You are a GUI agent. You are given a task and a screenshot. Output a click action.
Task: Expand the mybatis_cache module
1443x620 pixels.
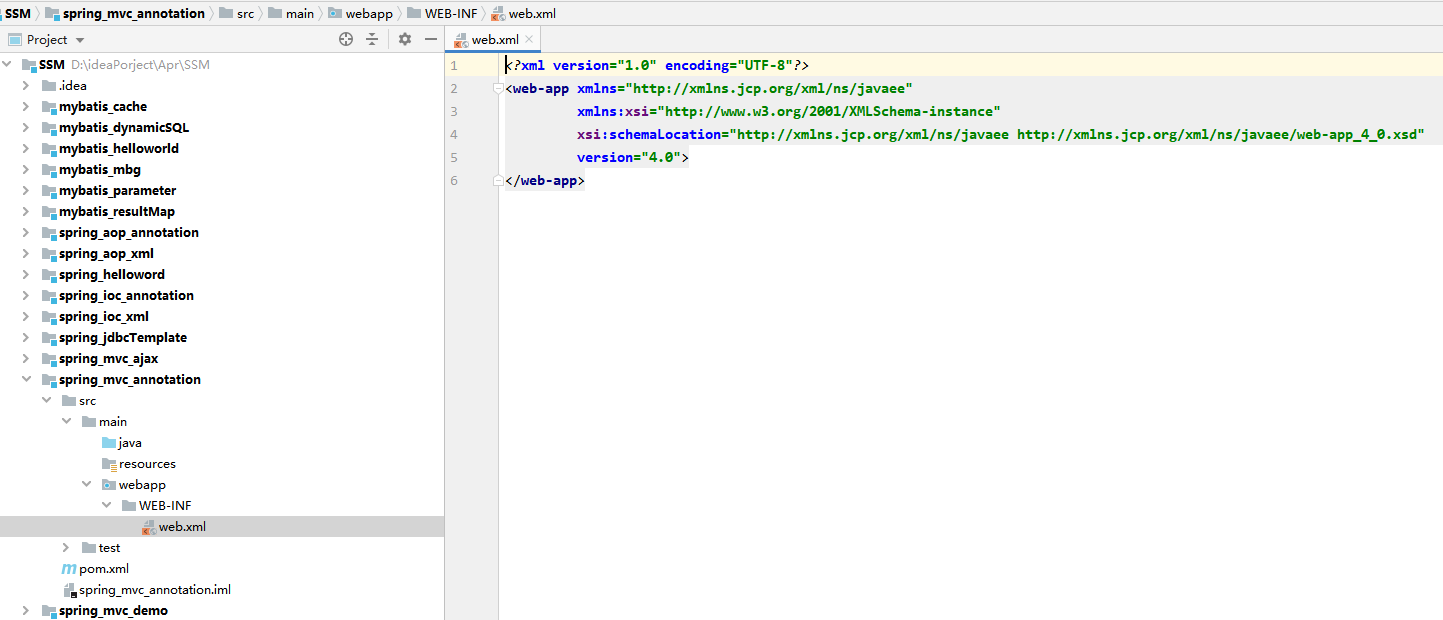click(x=27, y=106)
